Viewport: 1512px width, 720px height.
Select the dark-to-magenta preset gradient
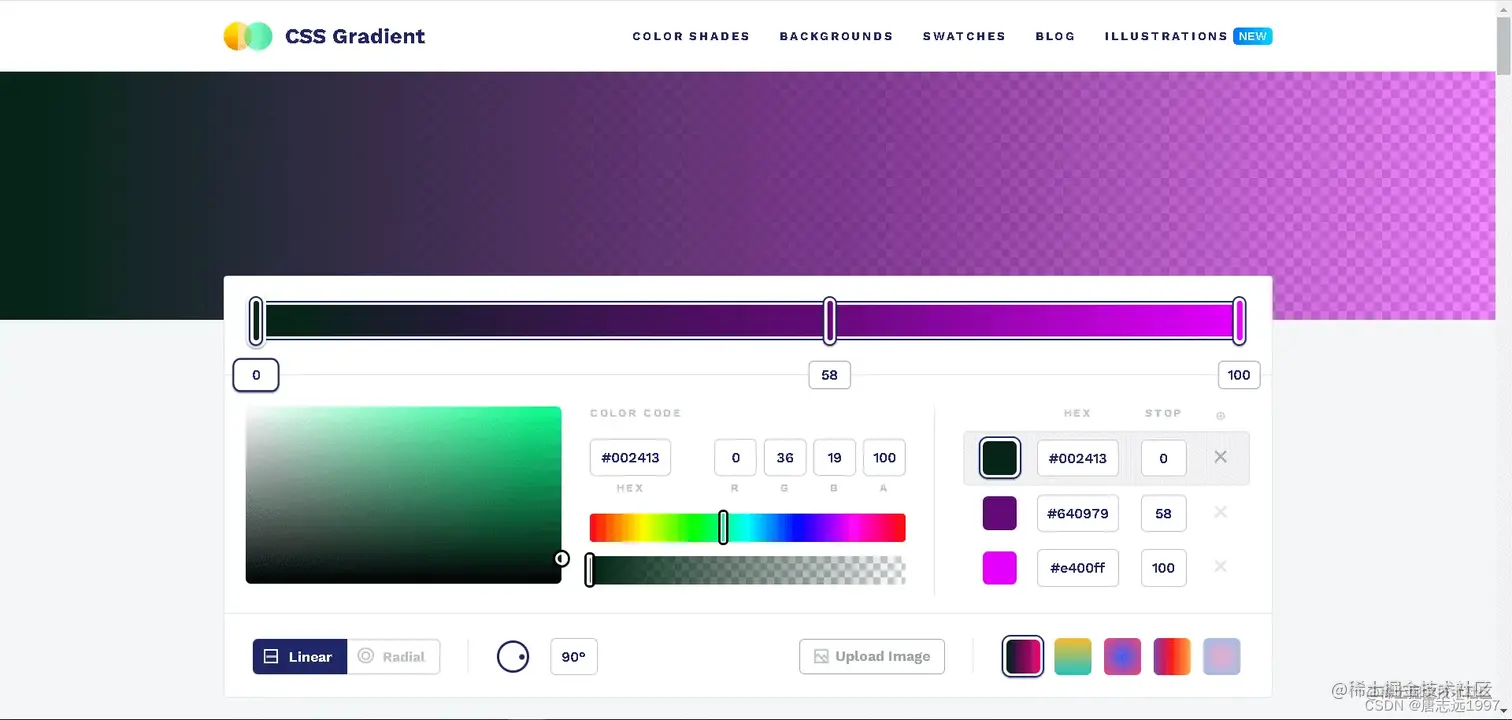(x=1023, y=657)
